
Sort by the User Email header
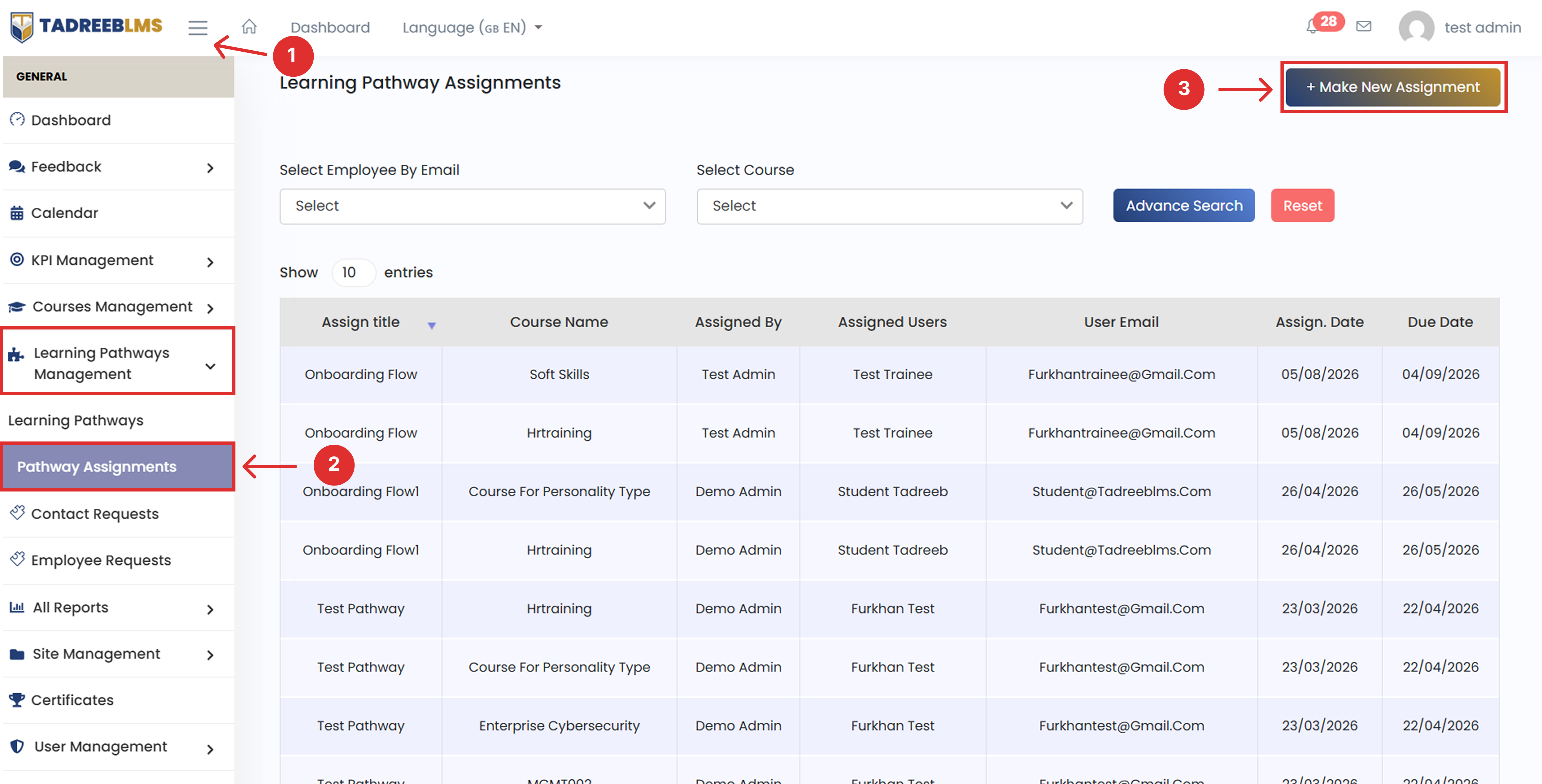1121,322
